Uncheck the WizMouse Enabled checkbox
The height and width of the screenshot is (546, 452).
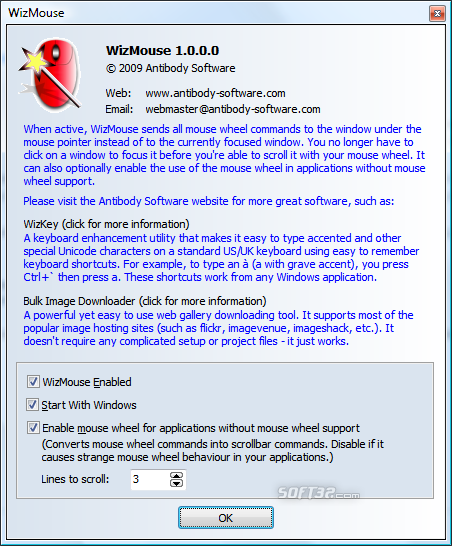[x=33, y=382]
